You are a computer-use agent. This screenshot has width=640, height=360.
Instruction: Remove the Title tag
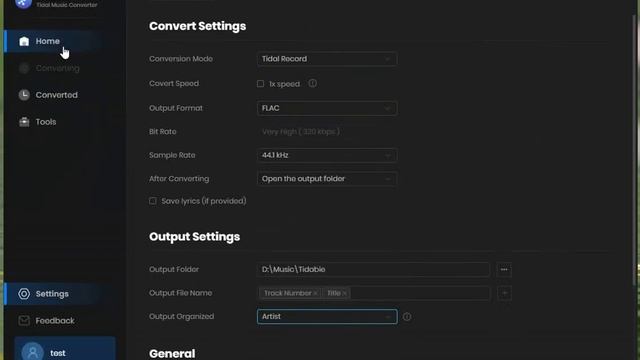click(x=344, y=293)
